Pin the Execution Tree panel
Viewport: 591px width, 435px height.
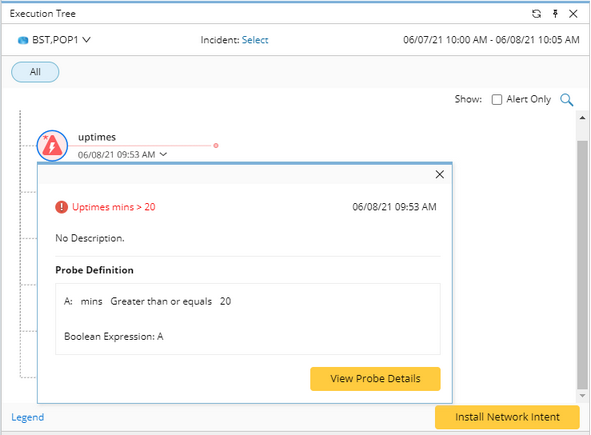point(555,14)
